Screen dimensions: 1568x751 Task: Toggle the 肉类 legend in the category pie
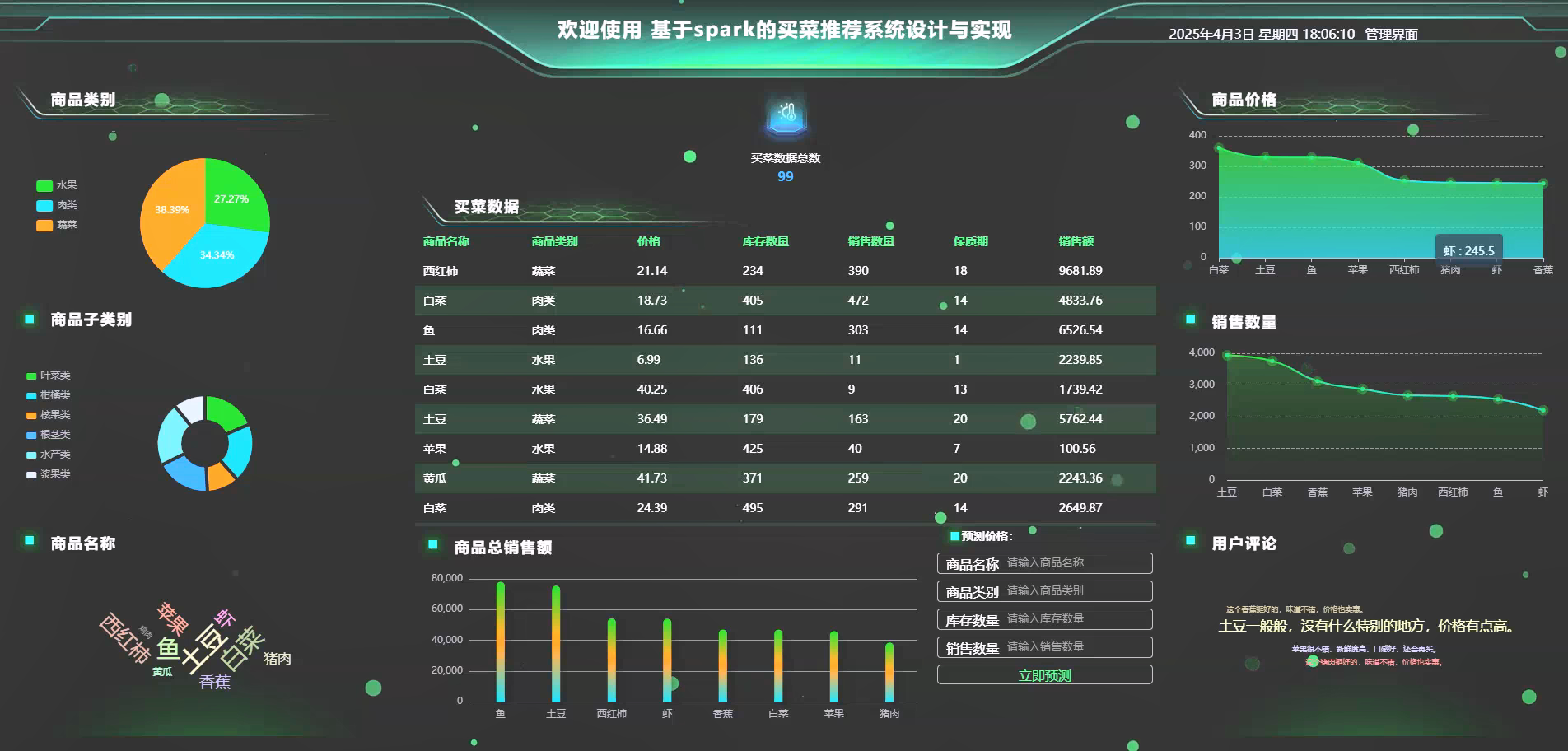click(x=57, y=205)
